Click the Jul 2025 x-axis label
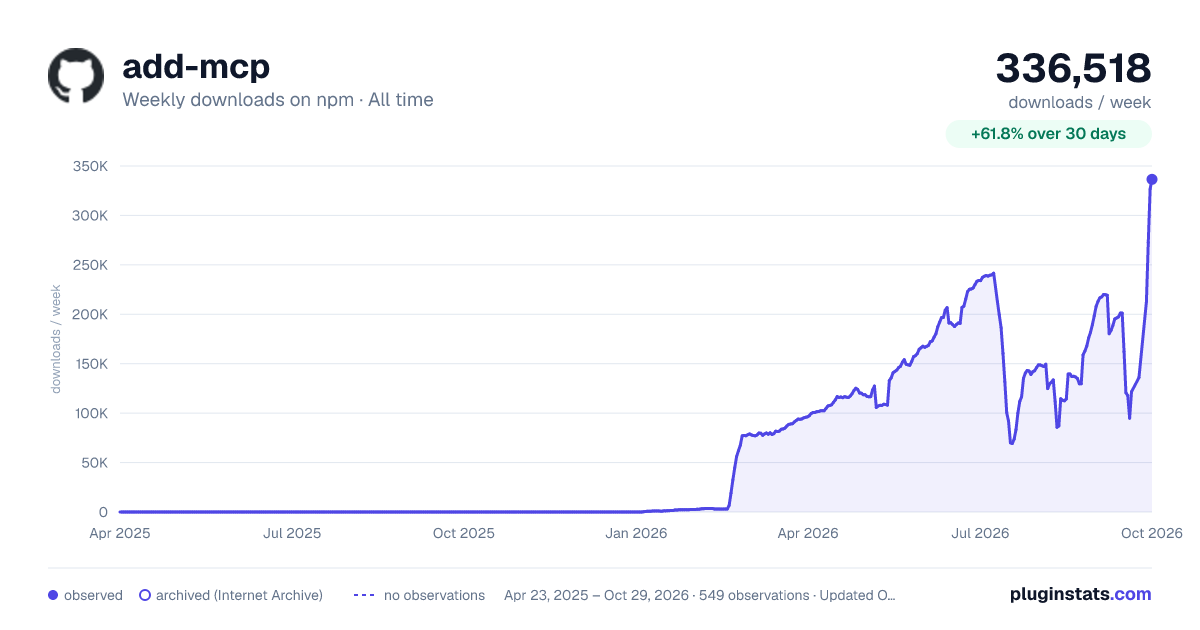 tap(292, 533)
